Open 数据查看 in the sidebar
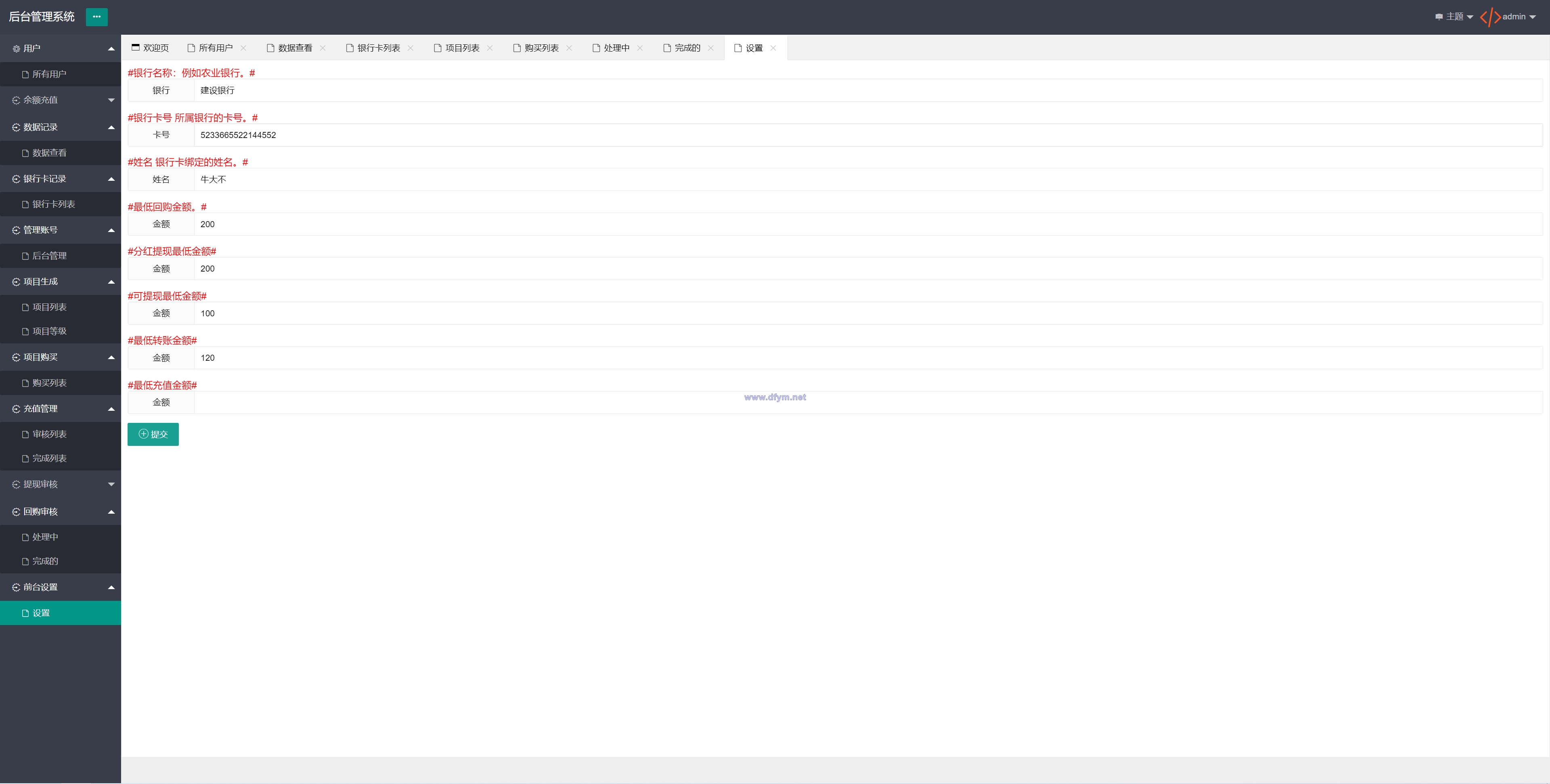The image size is (1550, 784). pyautogui.click(x=60, y=153)
